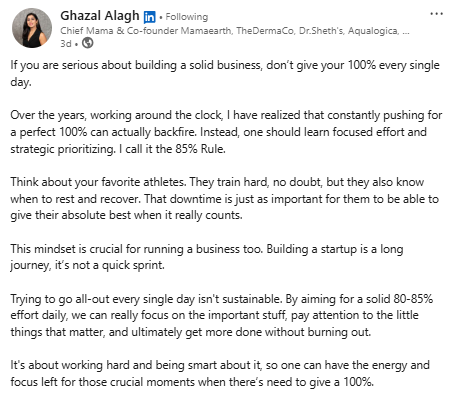Click the 3d post timestamp
Image resolution: width=452 pixels, height=397 pixels.
[66, 44]
